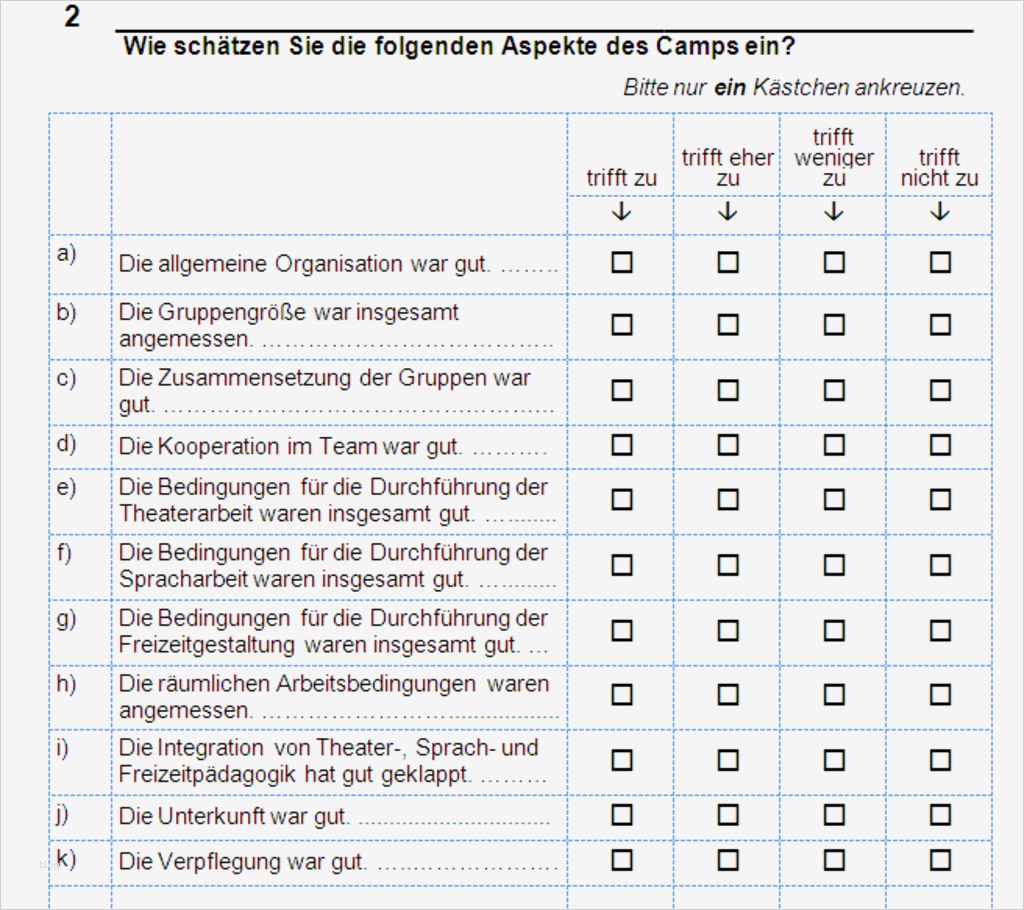Click the 'Die Unterkunft war gut' statement
Image resolution: width=1024 pixels, height=910 pixels.
coord(234,816)
